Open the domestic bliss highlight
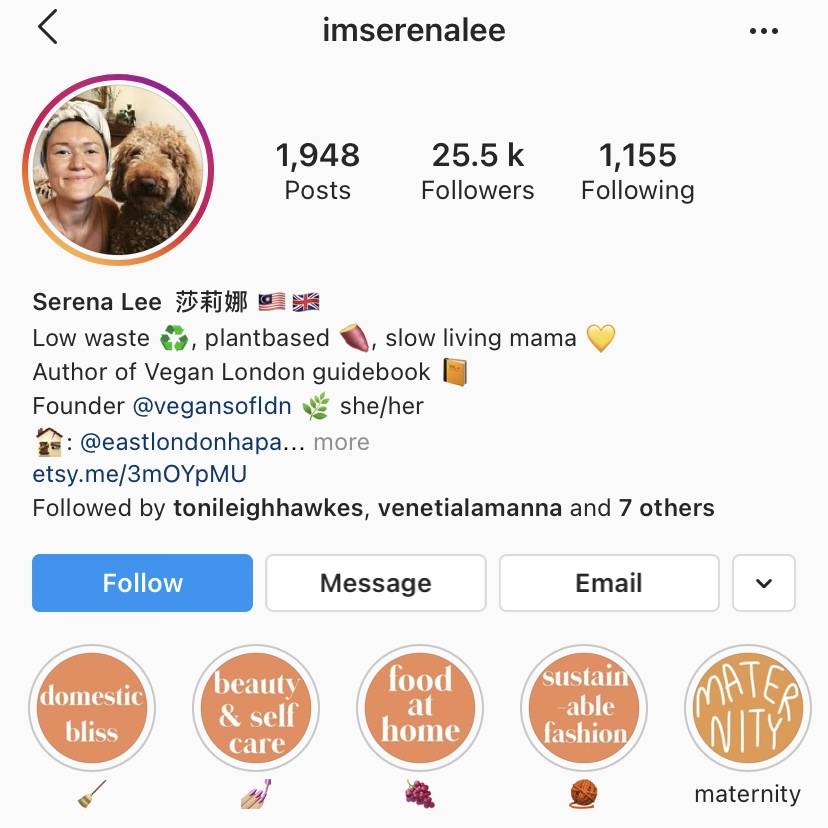 click(92, 708)
